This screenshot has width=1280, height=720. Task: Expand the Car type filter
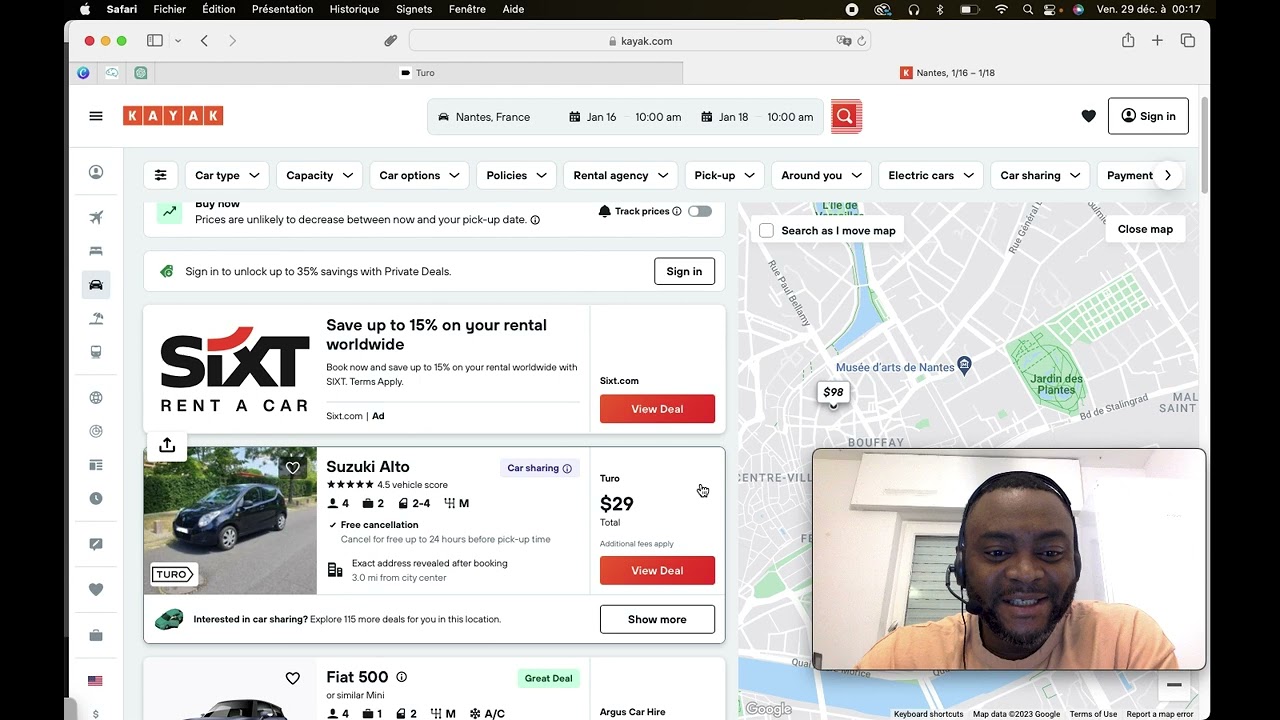(227, 175)
